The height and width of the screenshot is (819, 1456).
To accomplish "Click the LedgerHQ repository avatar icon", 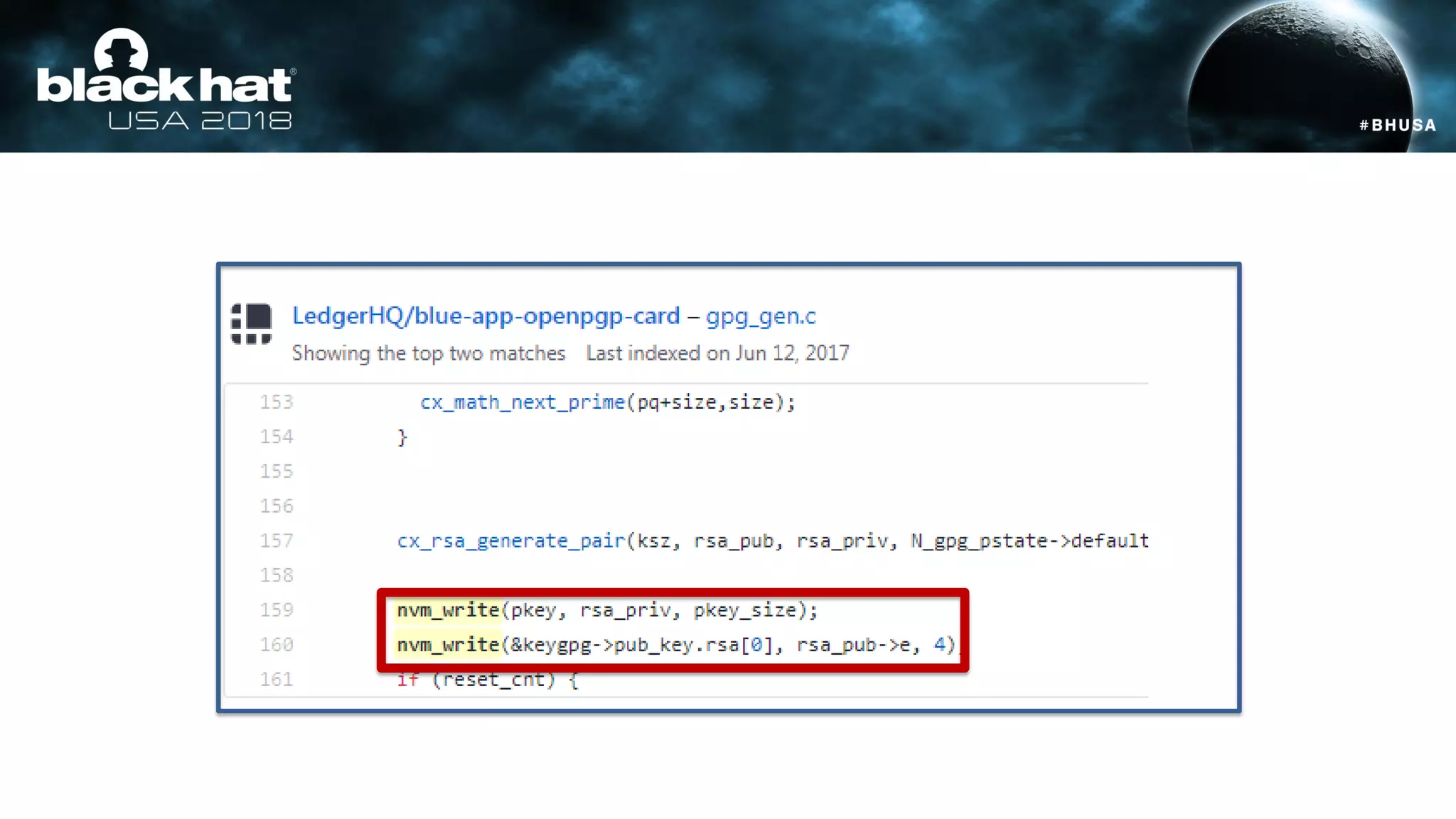I will tap(251, 324).
